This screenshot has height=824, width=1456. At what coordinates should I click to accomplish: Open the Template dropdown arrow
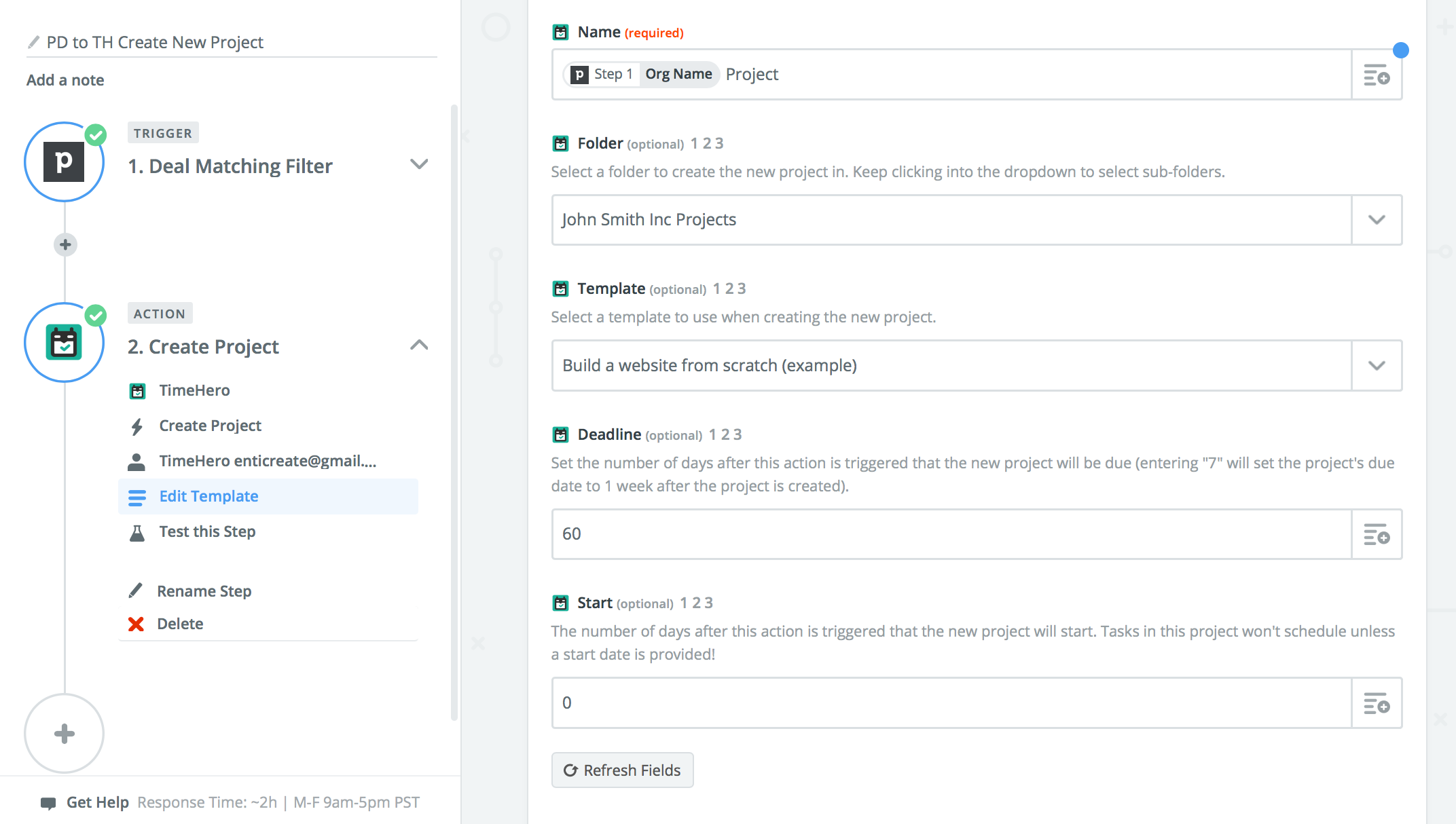click(1377, 366)
